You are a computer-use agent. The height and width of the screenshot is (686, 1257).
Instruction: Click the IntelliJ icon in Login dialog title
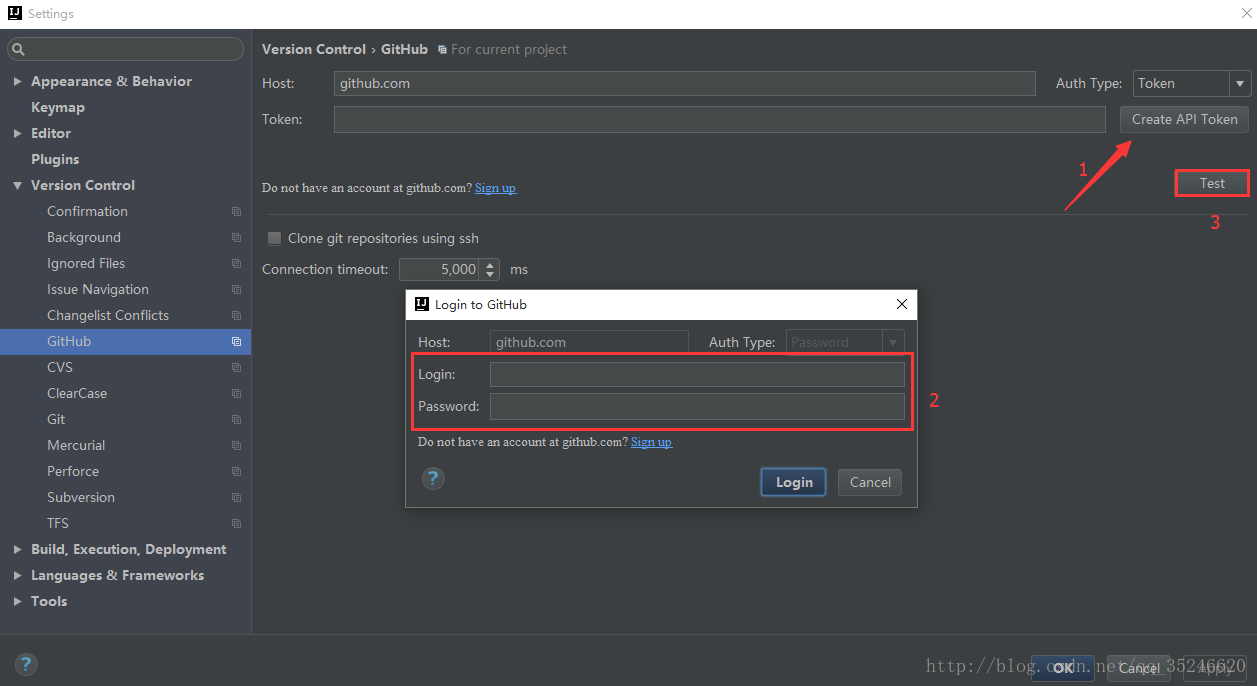pyautogui.click(x=422, y=304)
